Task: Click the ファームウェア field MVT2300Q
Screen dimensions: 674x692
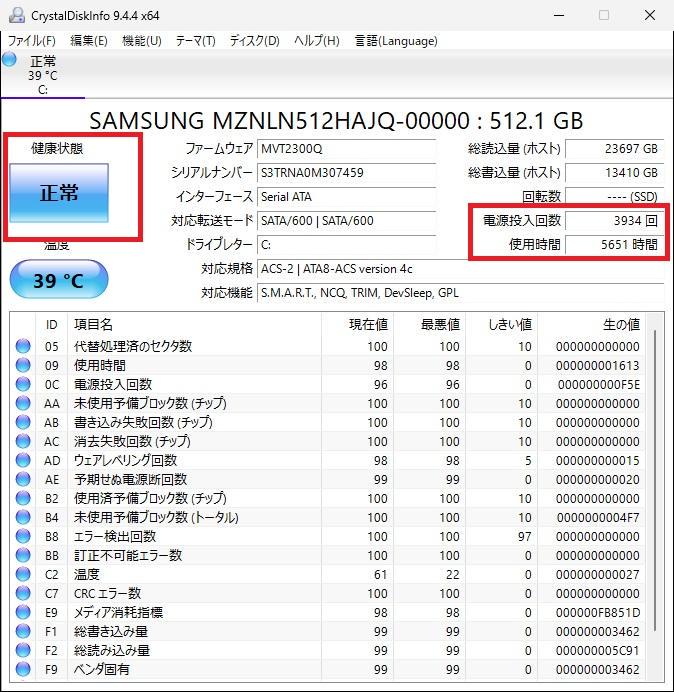Action: tap(346, 149)
